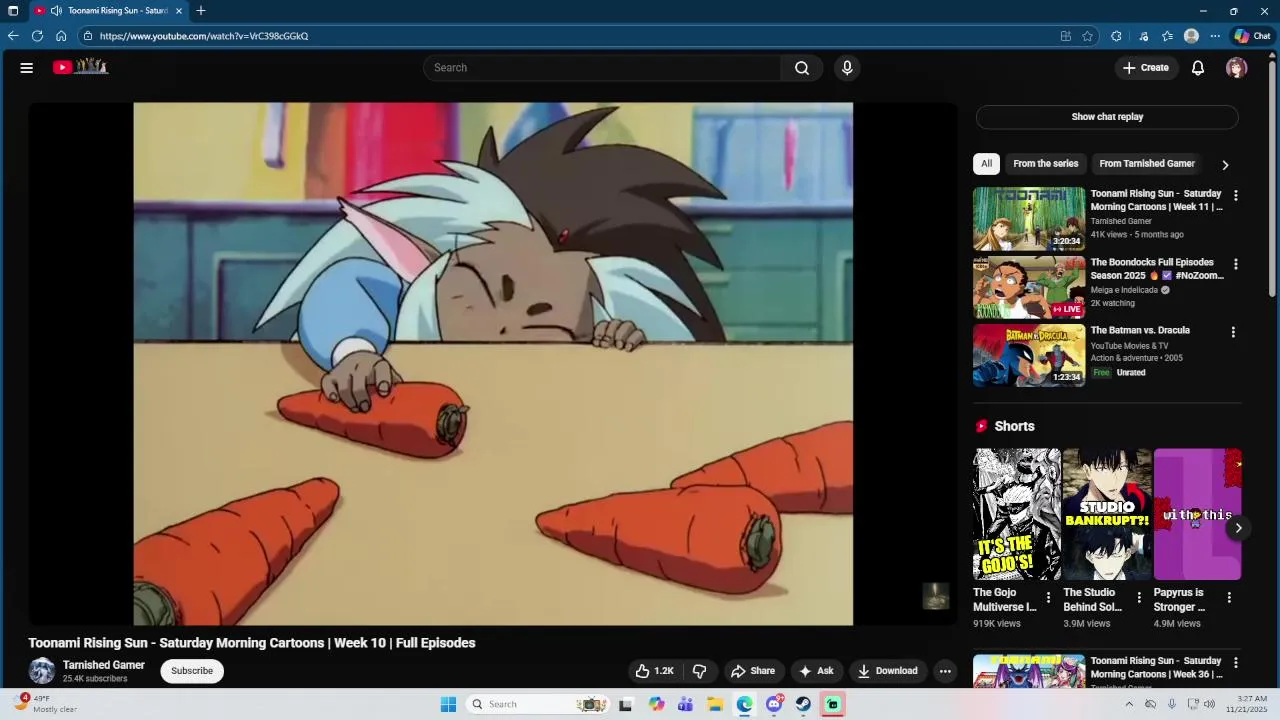Open browser extensions puzzle icon
The image size is (1280, 720).
click(x=1116, y=36)
